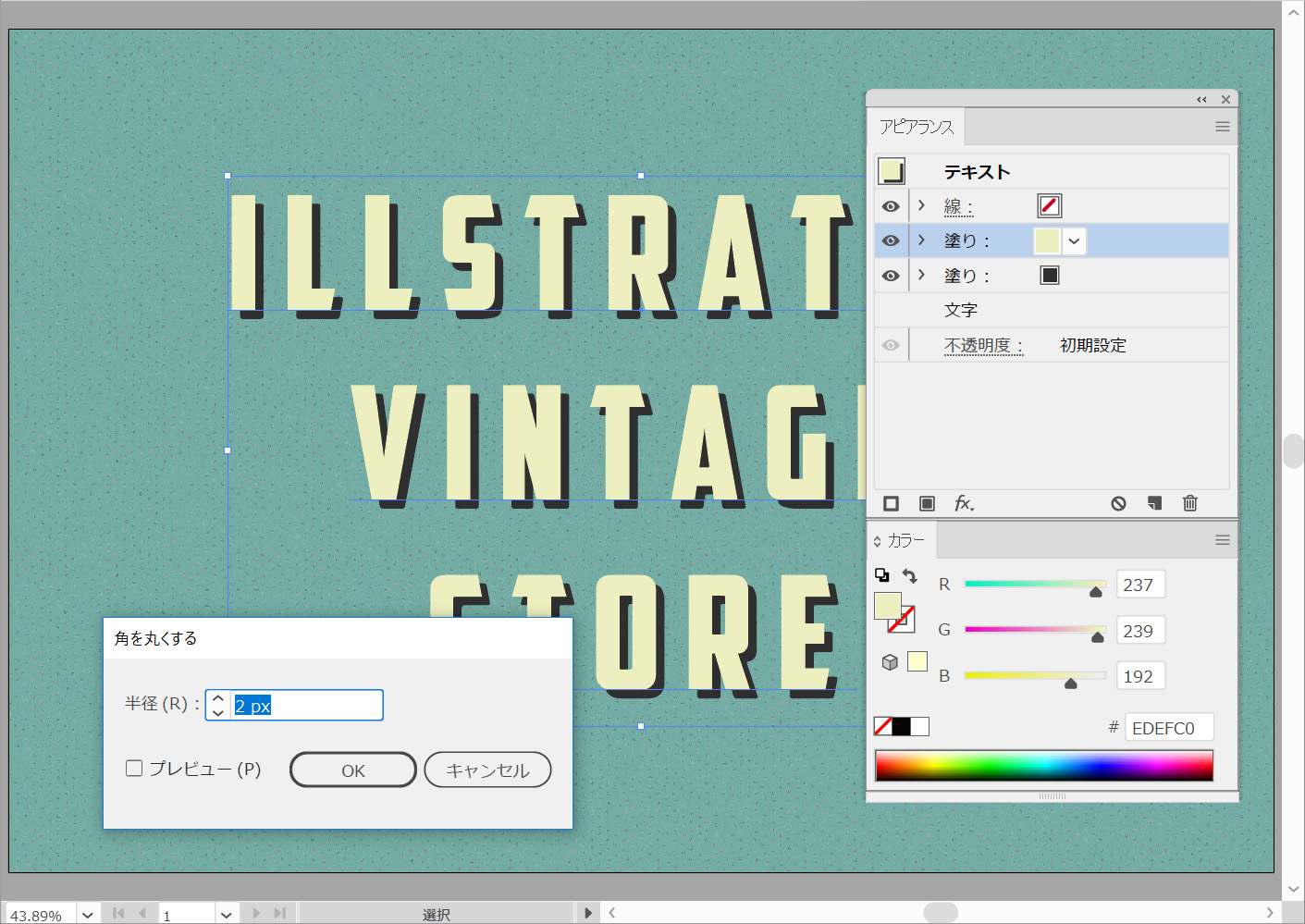The height and width of the screenshot is (924, 1305).
Task: Open the fx Add New Effect menu
Action: pos(964,503)
